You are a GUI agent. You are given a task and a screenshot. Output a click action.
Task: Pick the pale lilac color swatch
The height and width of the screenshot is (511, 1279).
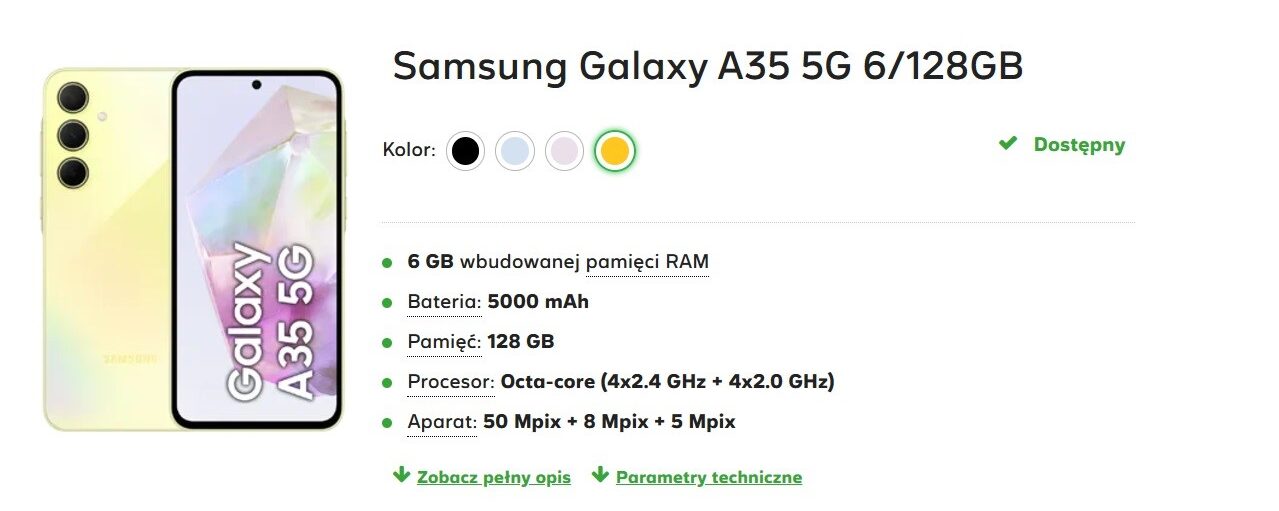565,151
